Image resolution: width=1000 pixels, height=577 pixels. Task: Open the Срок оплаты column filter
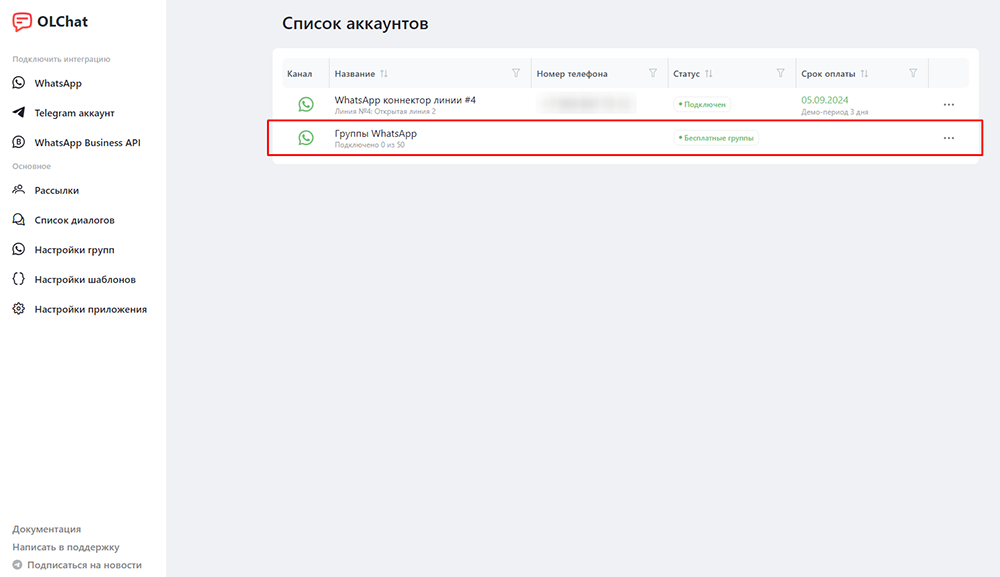(x=913, y=73)
